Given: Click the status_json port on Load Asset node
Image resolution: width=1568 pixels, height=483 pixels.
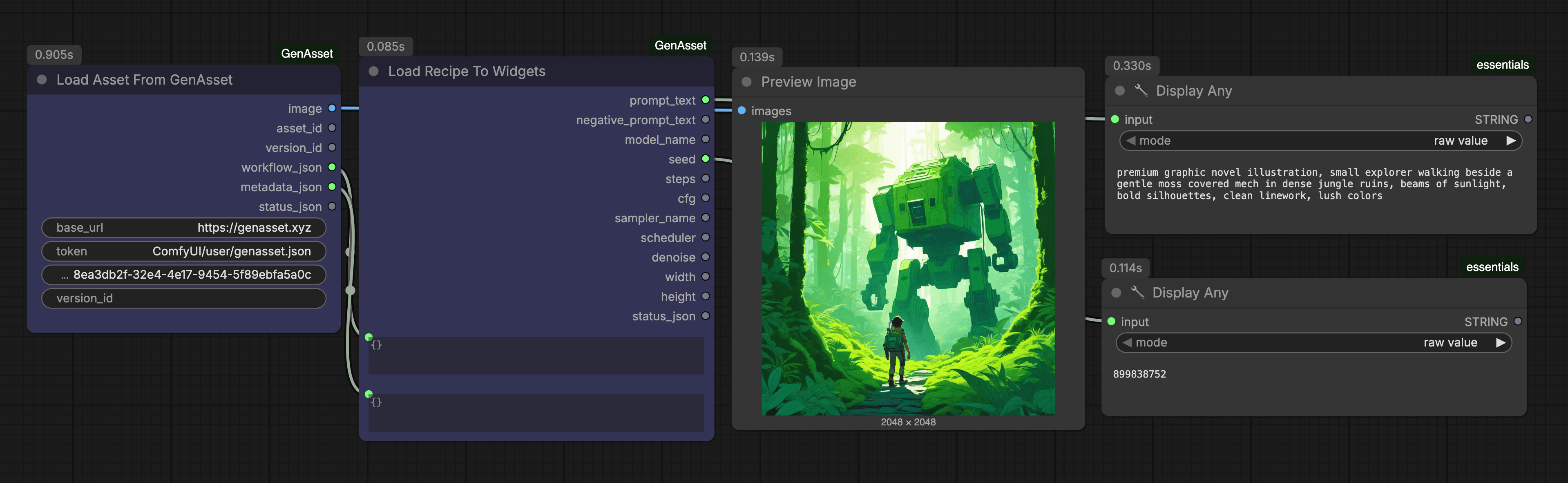Looking at the screenshot, I should pos(332,206).
